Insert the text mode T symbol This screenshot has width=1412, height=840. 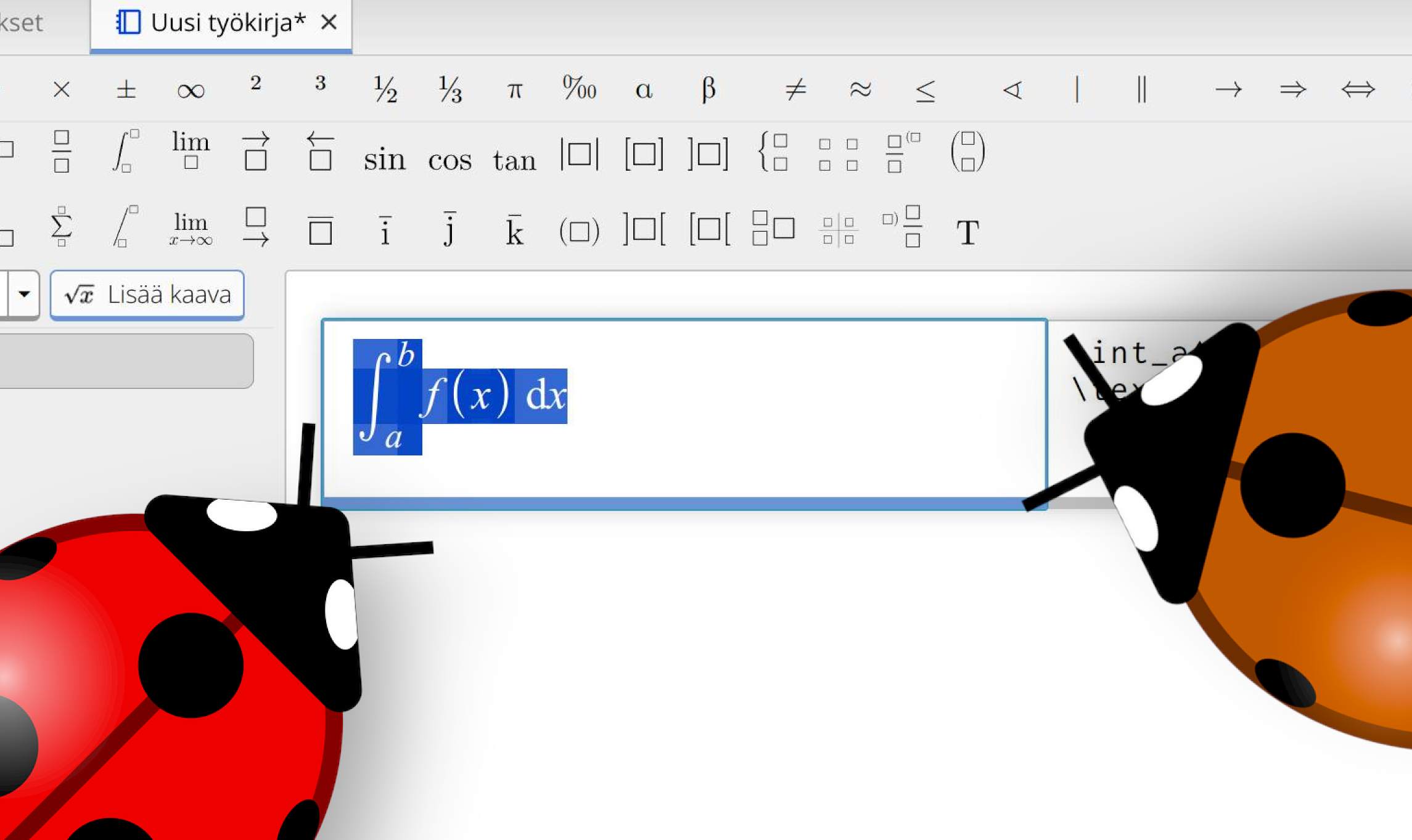[x=968, y=233]
